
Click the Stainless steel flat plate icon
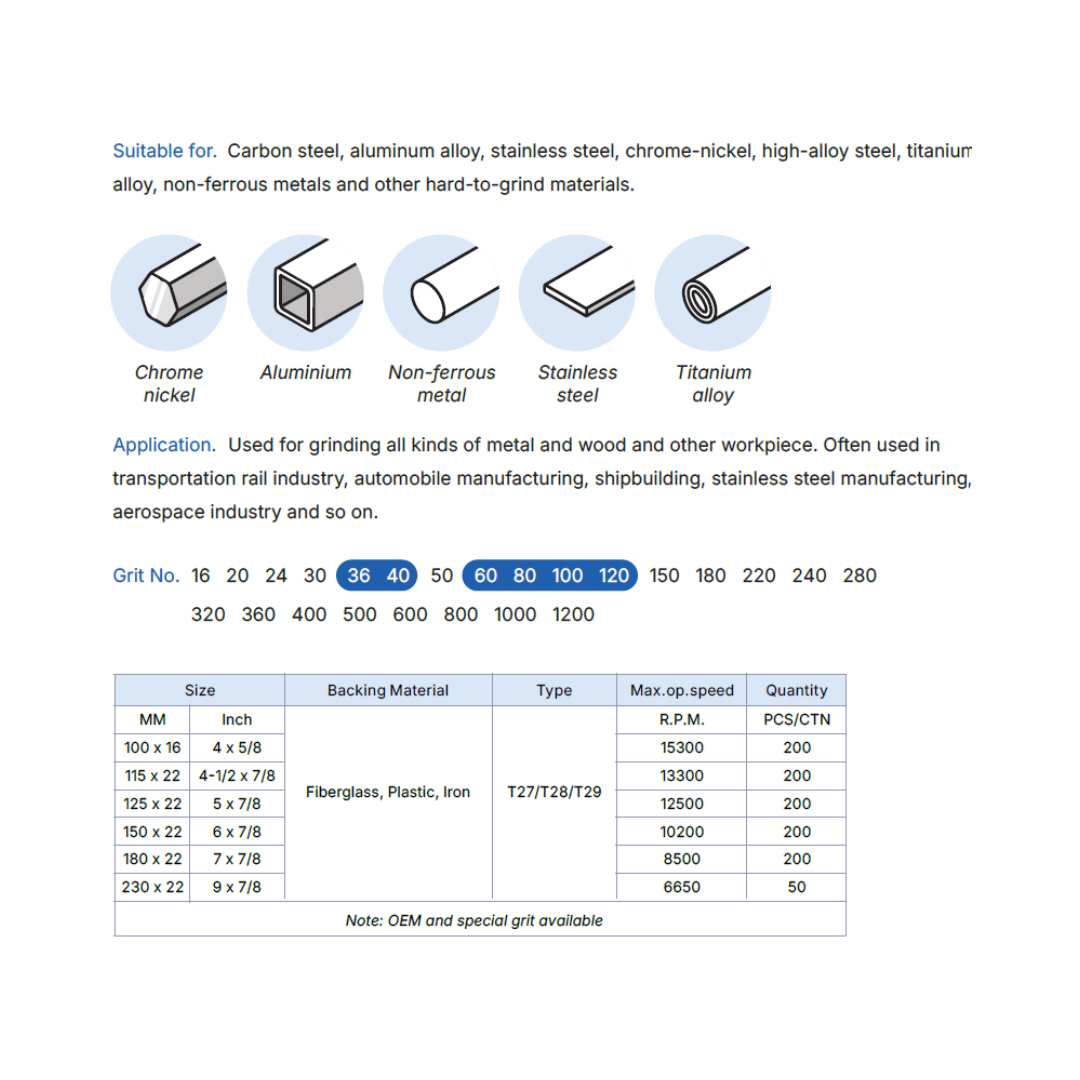[577, 293]
